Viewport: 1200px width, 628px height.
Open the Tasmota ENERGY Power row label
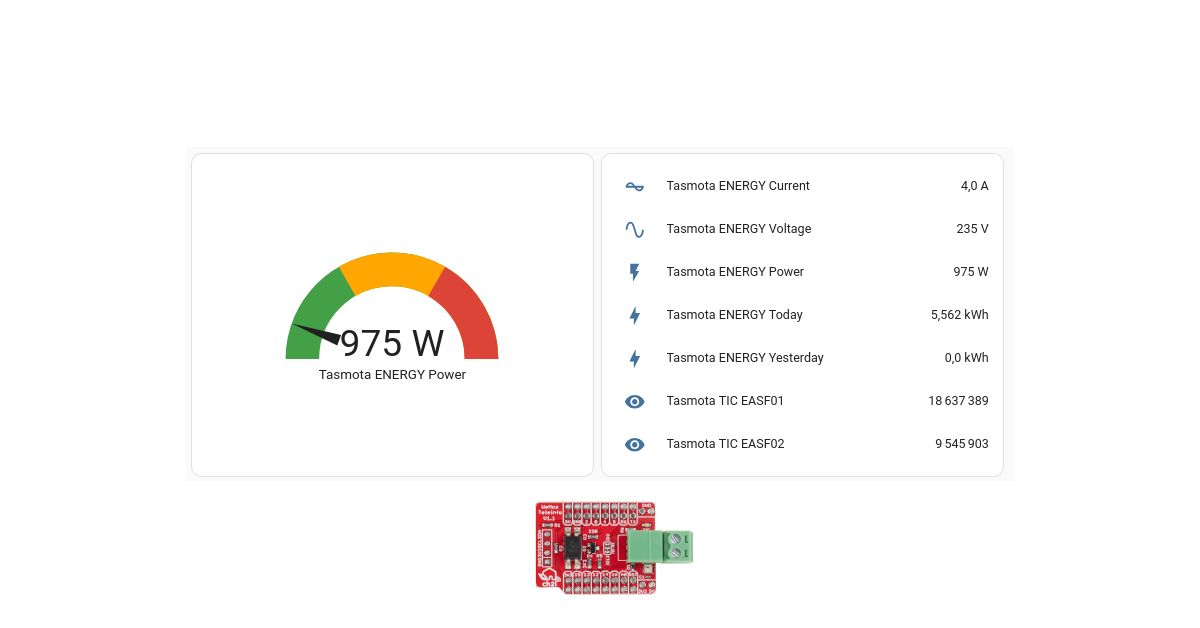[735, 272]
